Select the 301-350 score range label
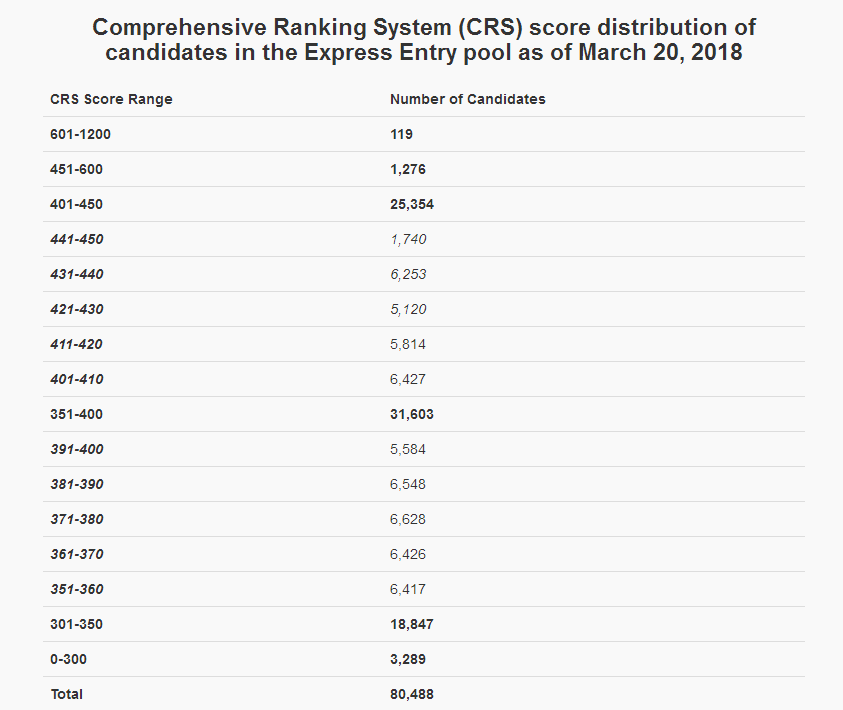843x710 pixels. click(76, 624)
